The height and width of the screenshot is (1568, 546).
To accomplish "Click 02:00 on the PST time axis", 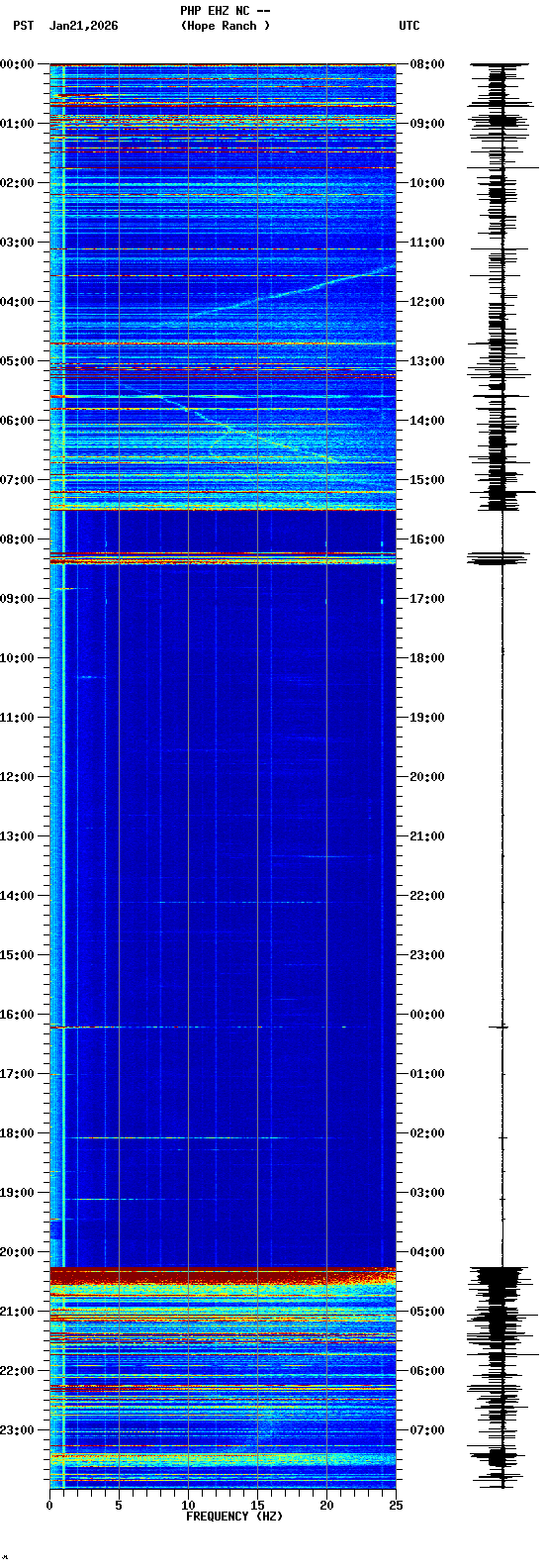I will (17, 183).
